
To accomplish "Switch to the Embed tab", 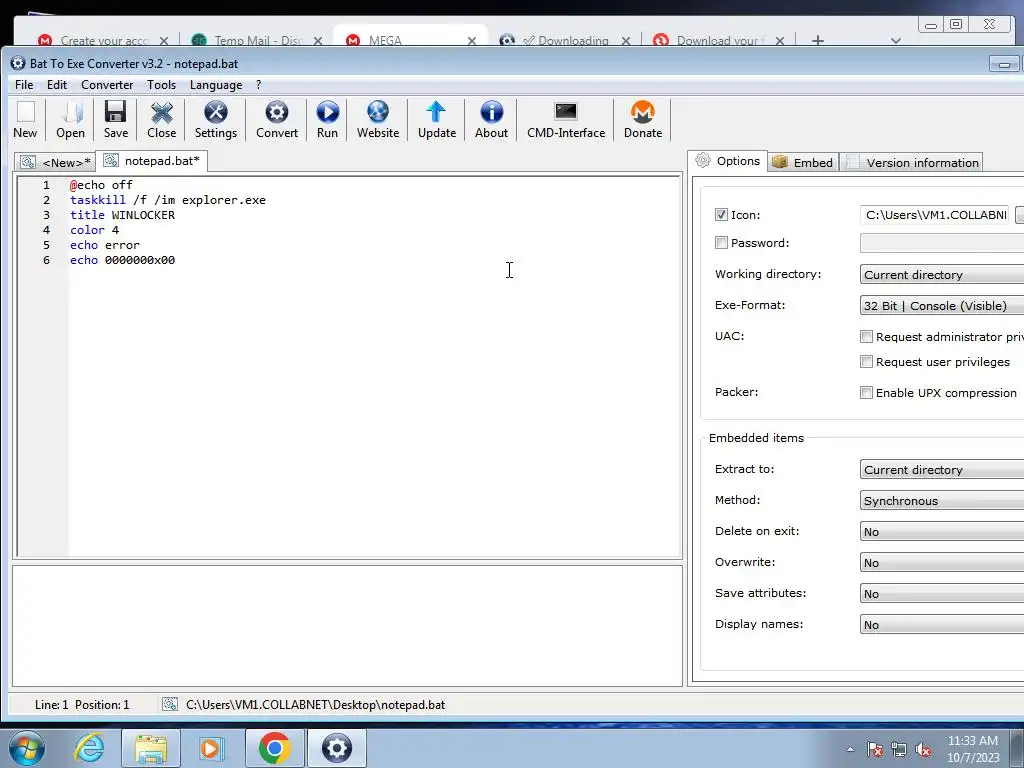I will [x=803, y=163].
